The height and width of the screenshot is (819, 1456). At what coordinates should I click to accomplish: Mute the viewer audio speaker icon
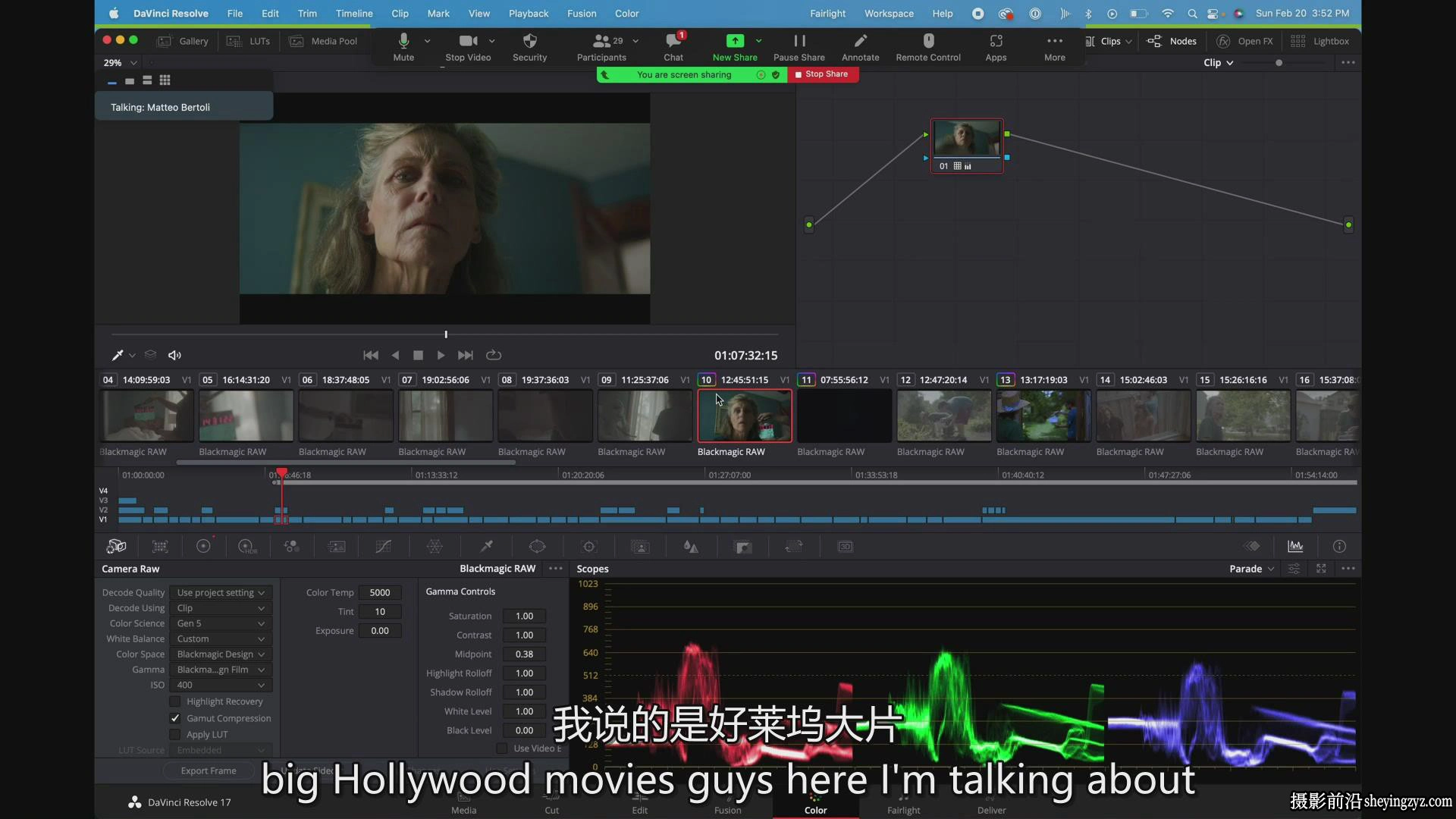tap(174, 355)
